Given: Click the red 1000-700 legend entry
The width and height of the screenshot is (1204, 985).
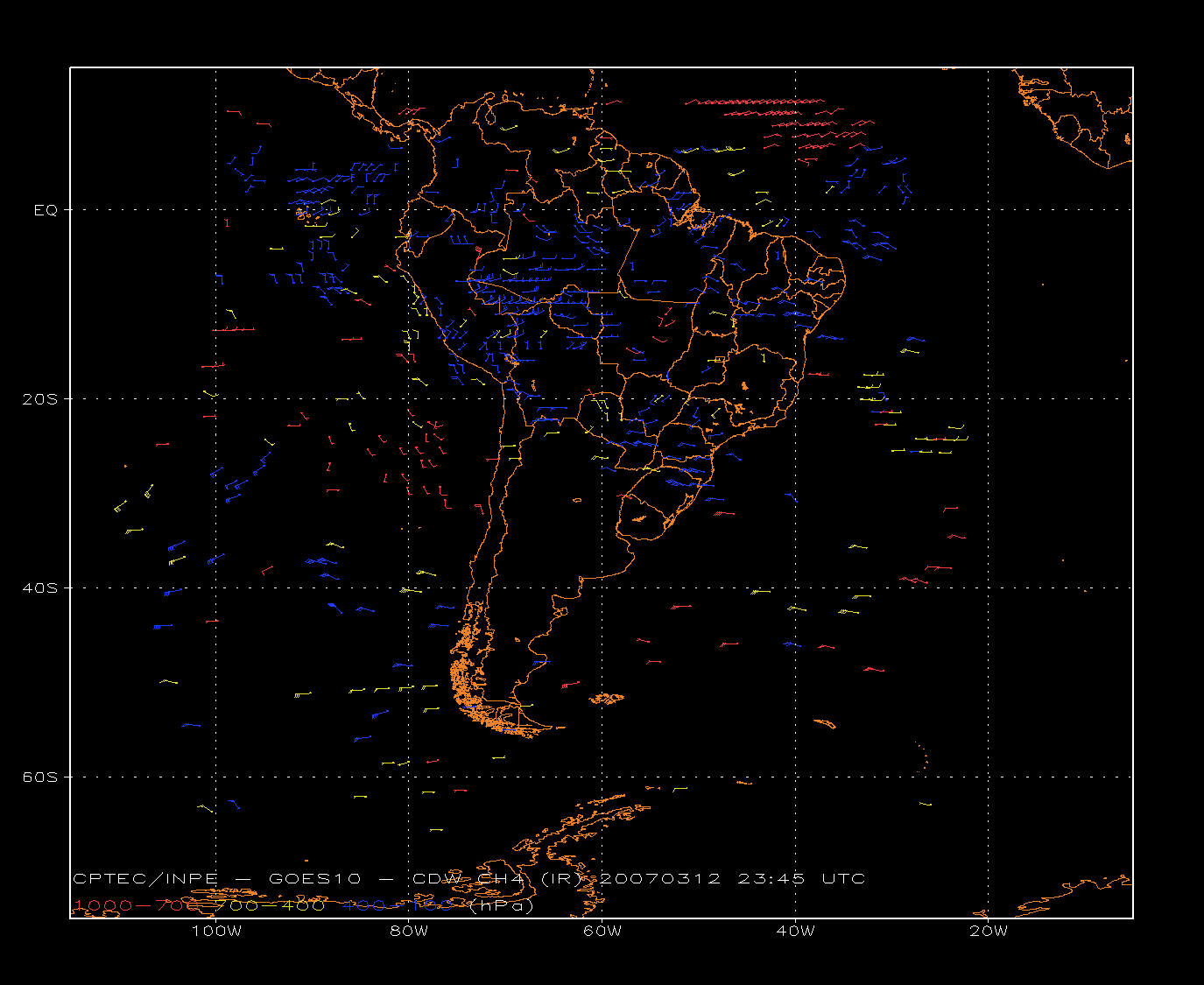Looking at the screenshot, I should 138,906.
